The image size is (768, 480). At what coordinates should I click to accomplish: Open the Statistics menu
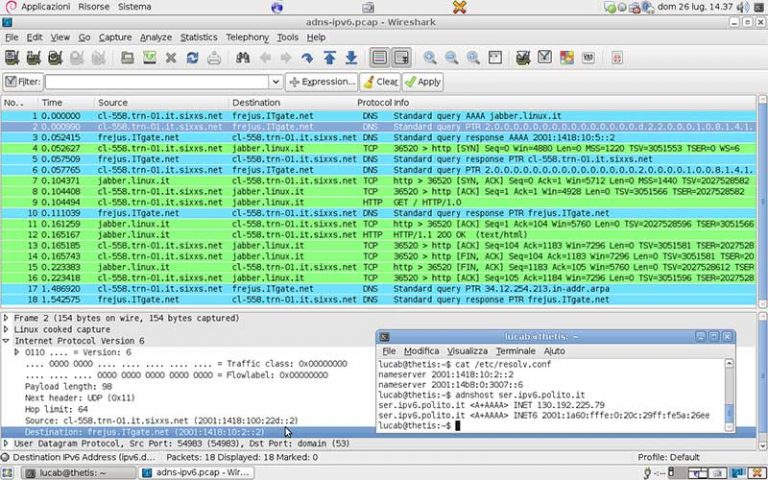click(x=199, y=37)
